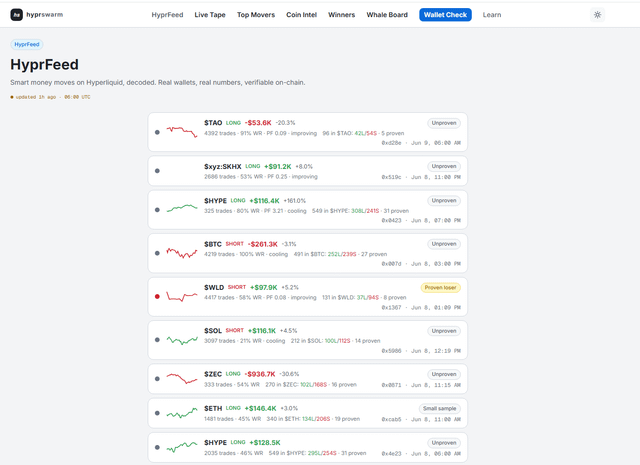Screen dimensions: 640x465
Task: Click the LONG tag on $ZEC row
Action: coord(233,374)
